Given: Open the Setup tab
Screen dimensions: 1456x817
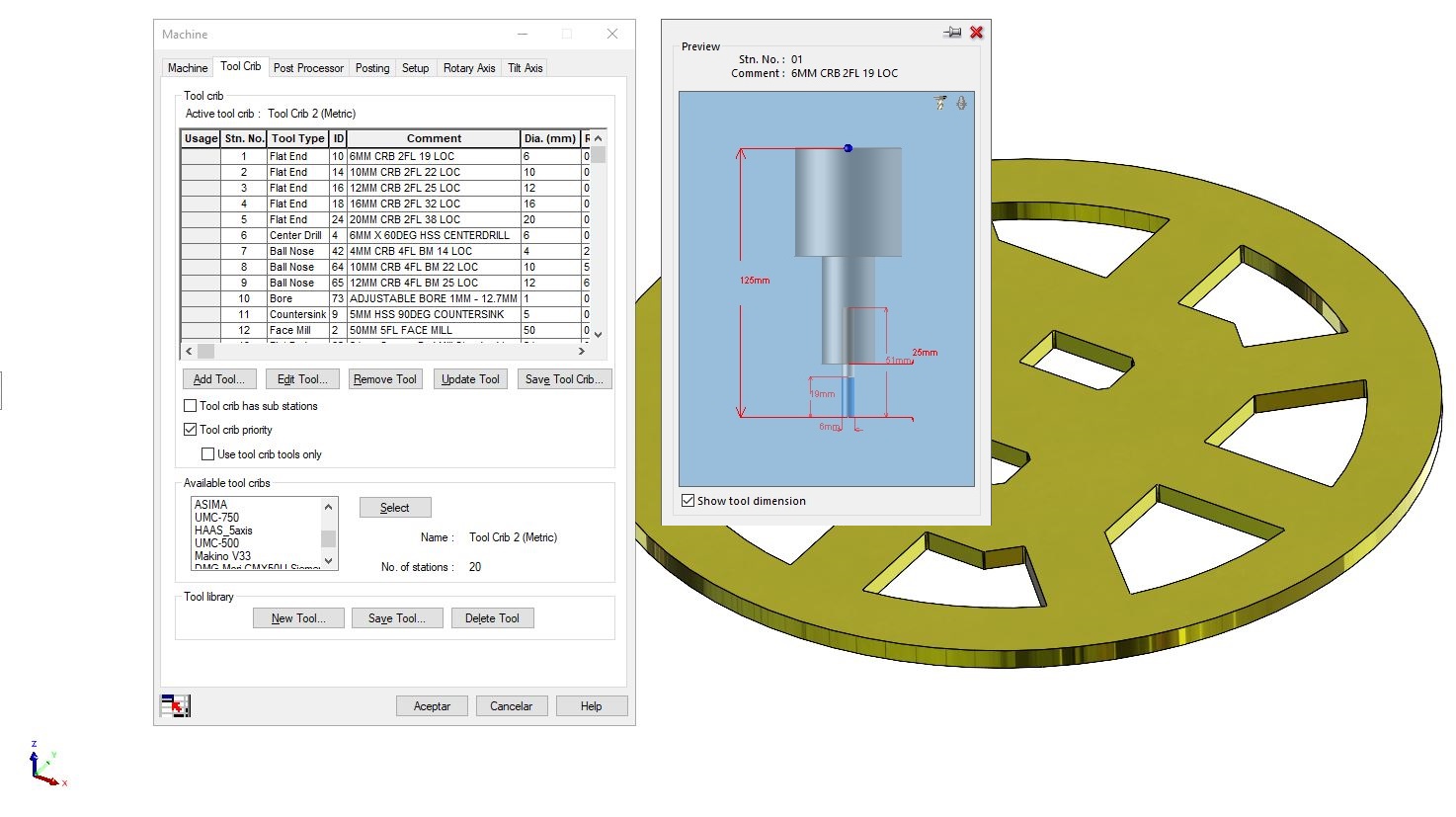Looking at the screenshot, I should [x=416, y=68].
